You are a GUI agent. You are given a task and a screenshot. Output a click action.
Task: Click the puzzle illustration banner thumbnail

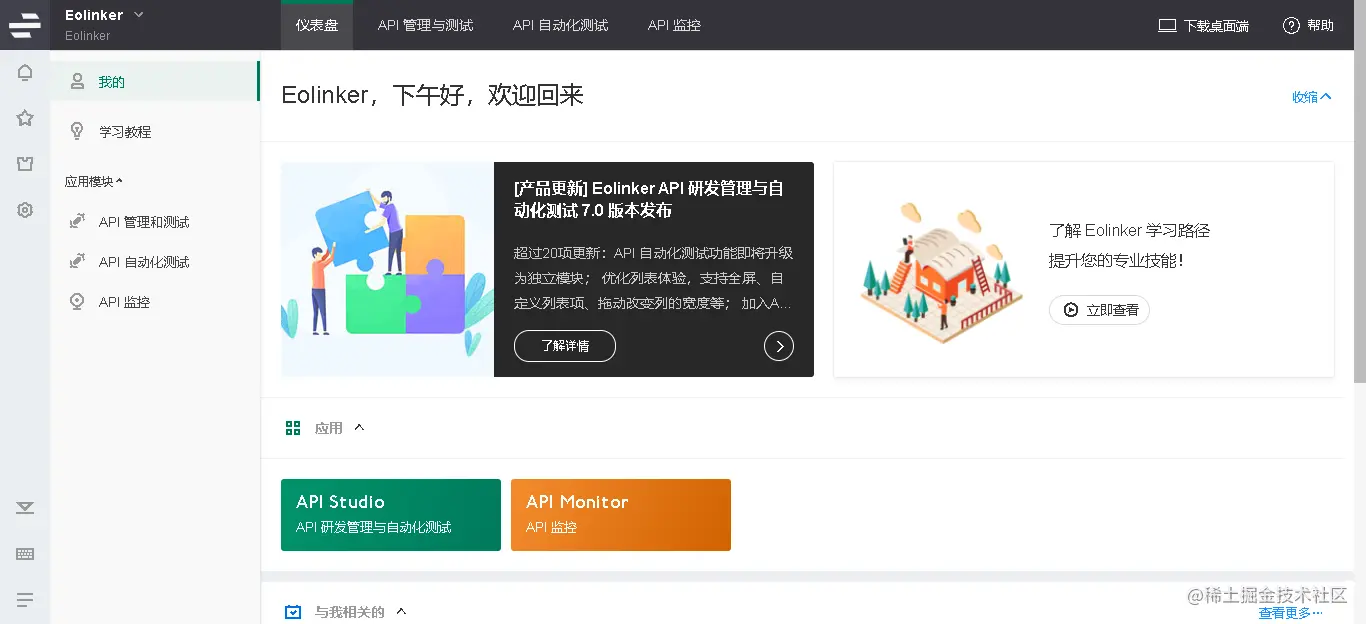(388, 269)
